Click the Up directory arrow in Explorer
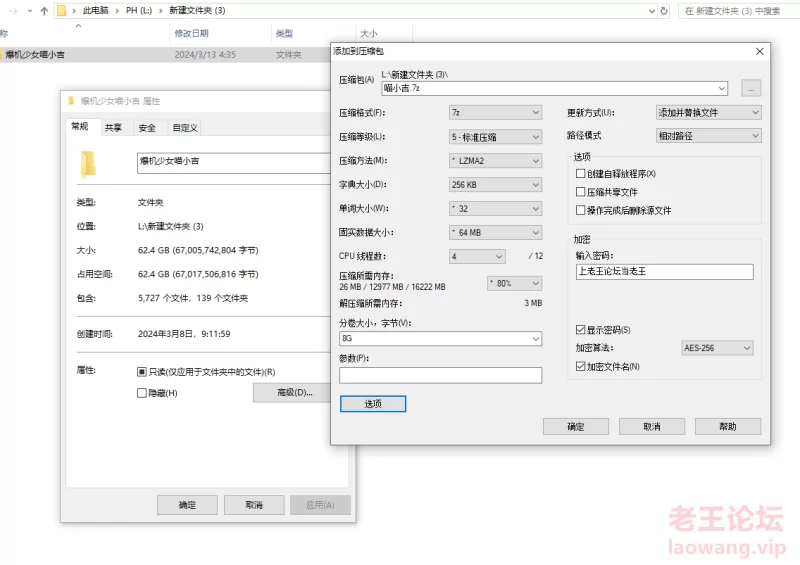The height and width of the screenshot is (565, 800). coord(44,11)
